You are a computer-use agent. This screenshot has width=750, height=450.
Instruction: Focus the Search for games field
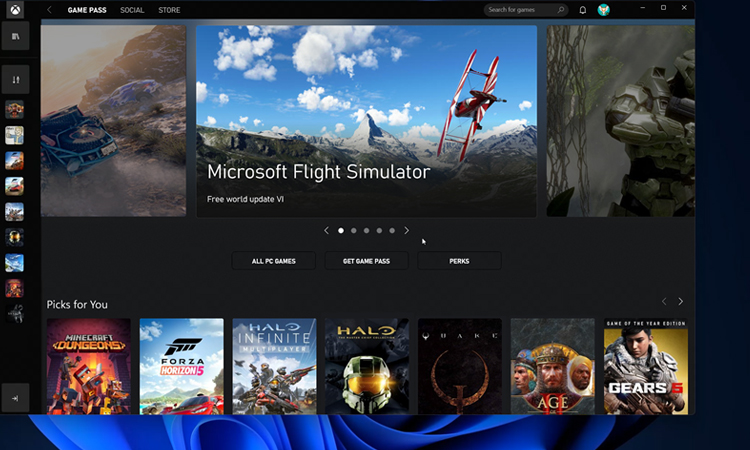[x=523, y=10]
